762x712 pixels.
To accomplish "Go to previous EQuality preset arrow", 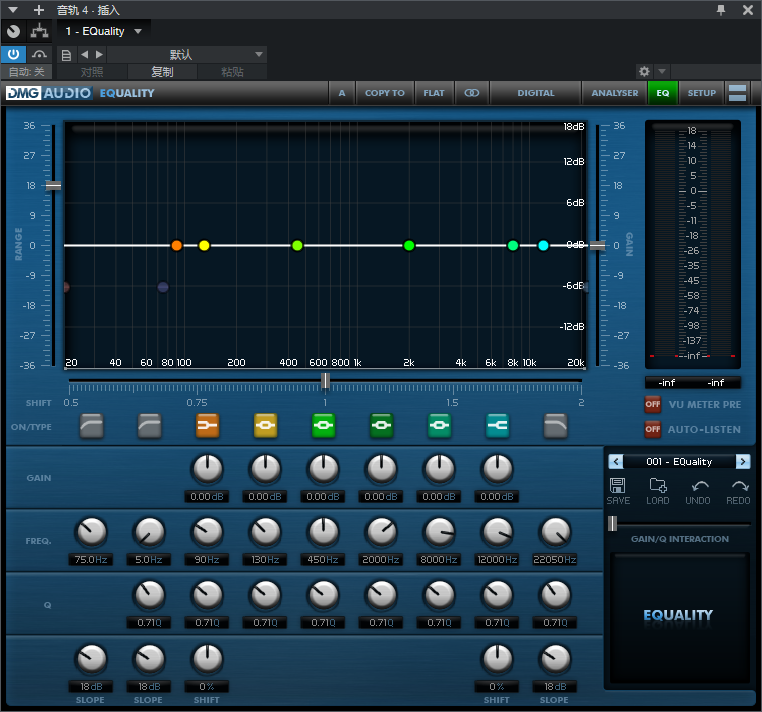I will [x=615, y=461].
